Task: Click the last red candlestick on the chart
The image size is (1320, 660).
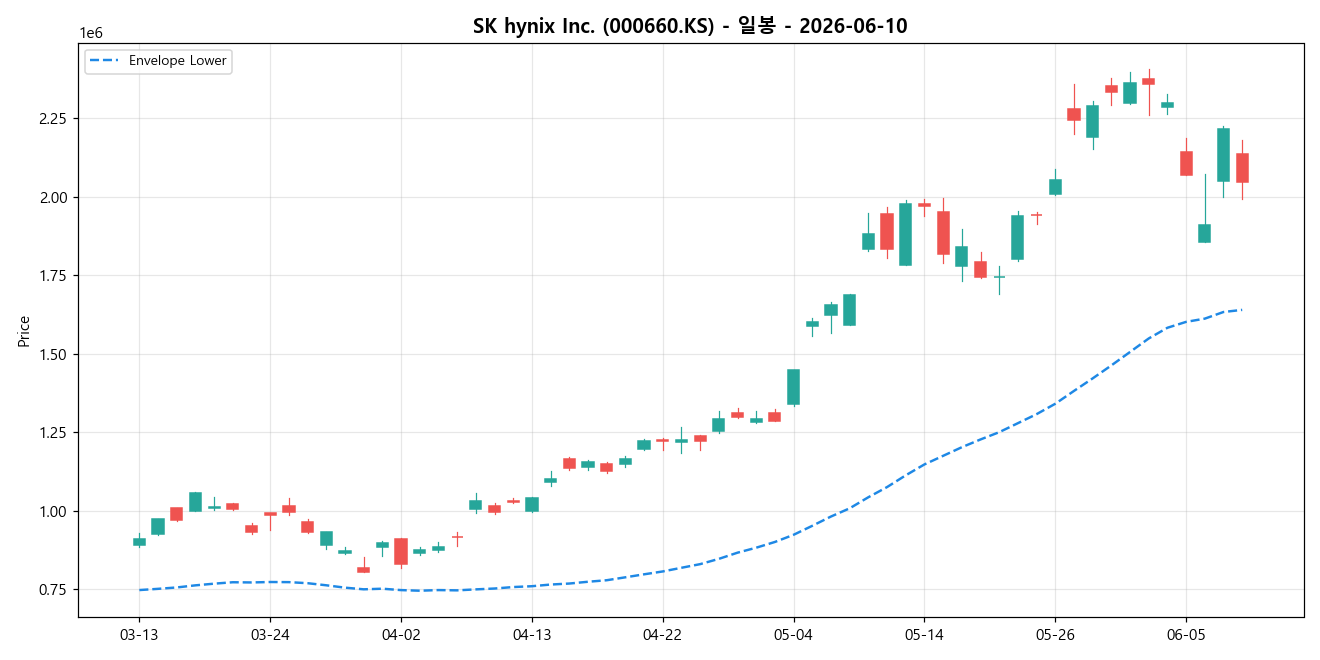Action: click(x=1242, y=168)
